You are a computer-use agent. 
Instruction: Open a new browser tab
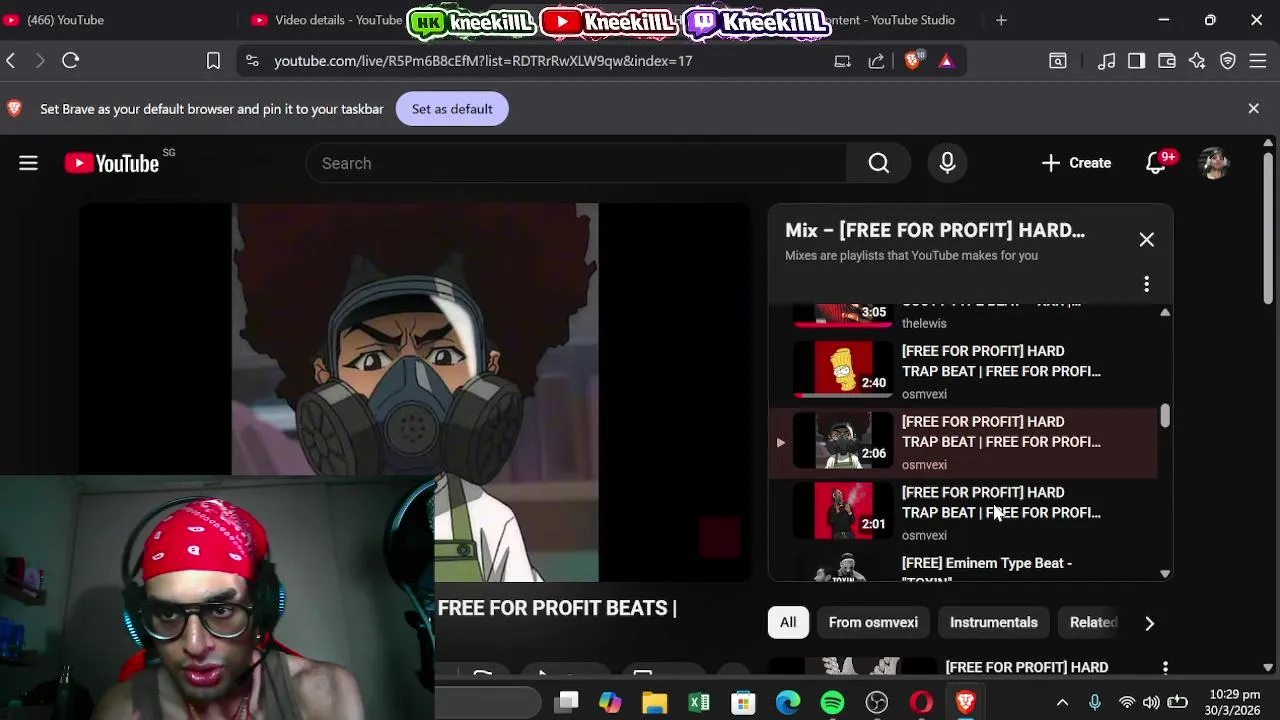(x=1001, y=20)
